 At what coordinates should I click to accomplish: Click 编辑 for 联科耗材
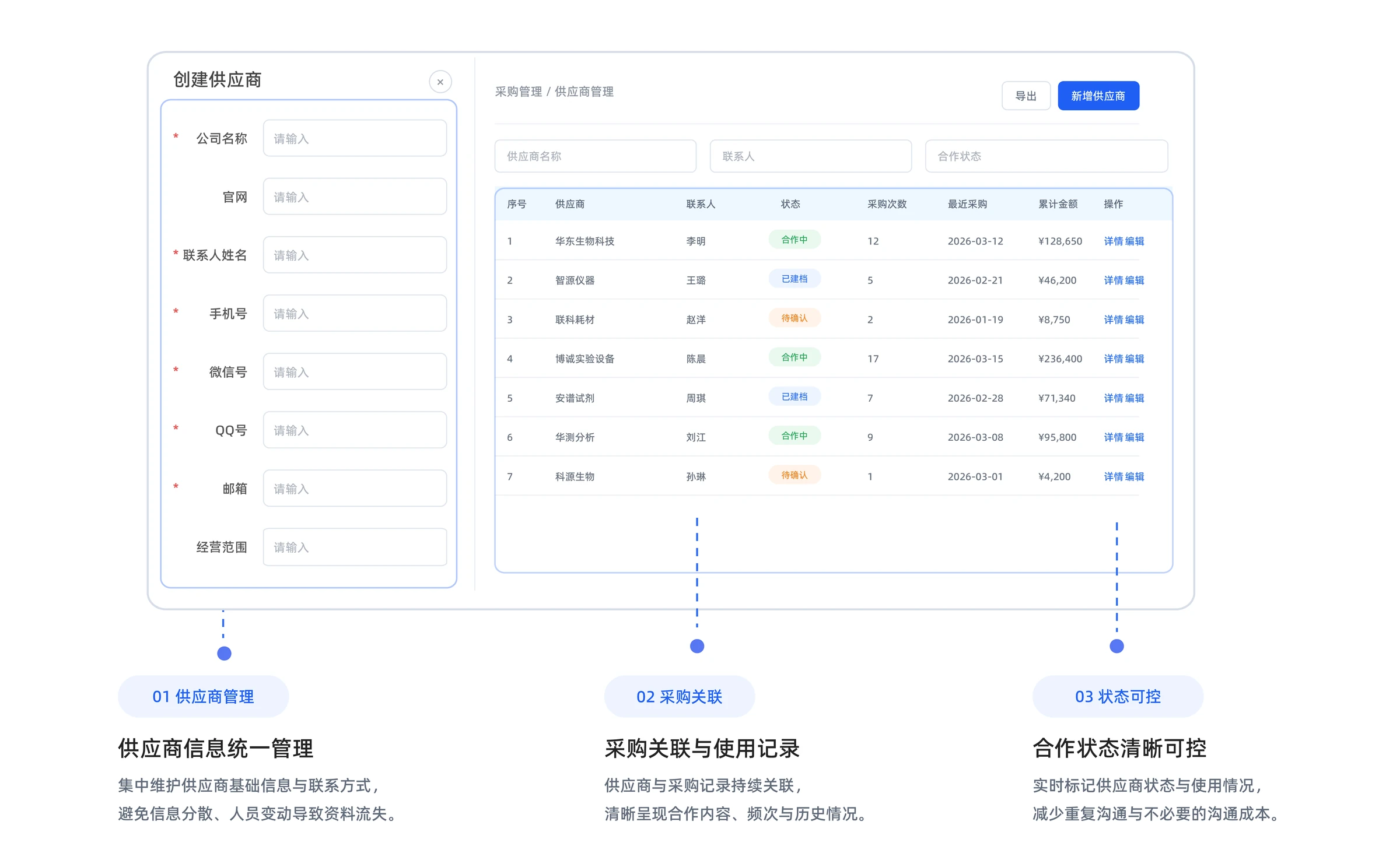point(1135,320)
